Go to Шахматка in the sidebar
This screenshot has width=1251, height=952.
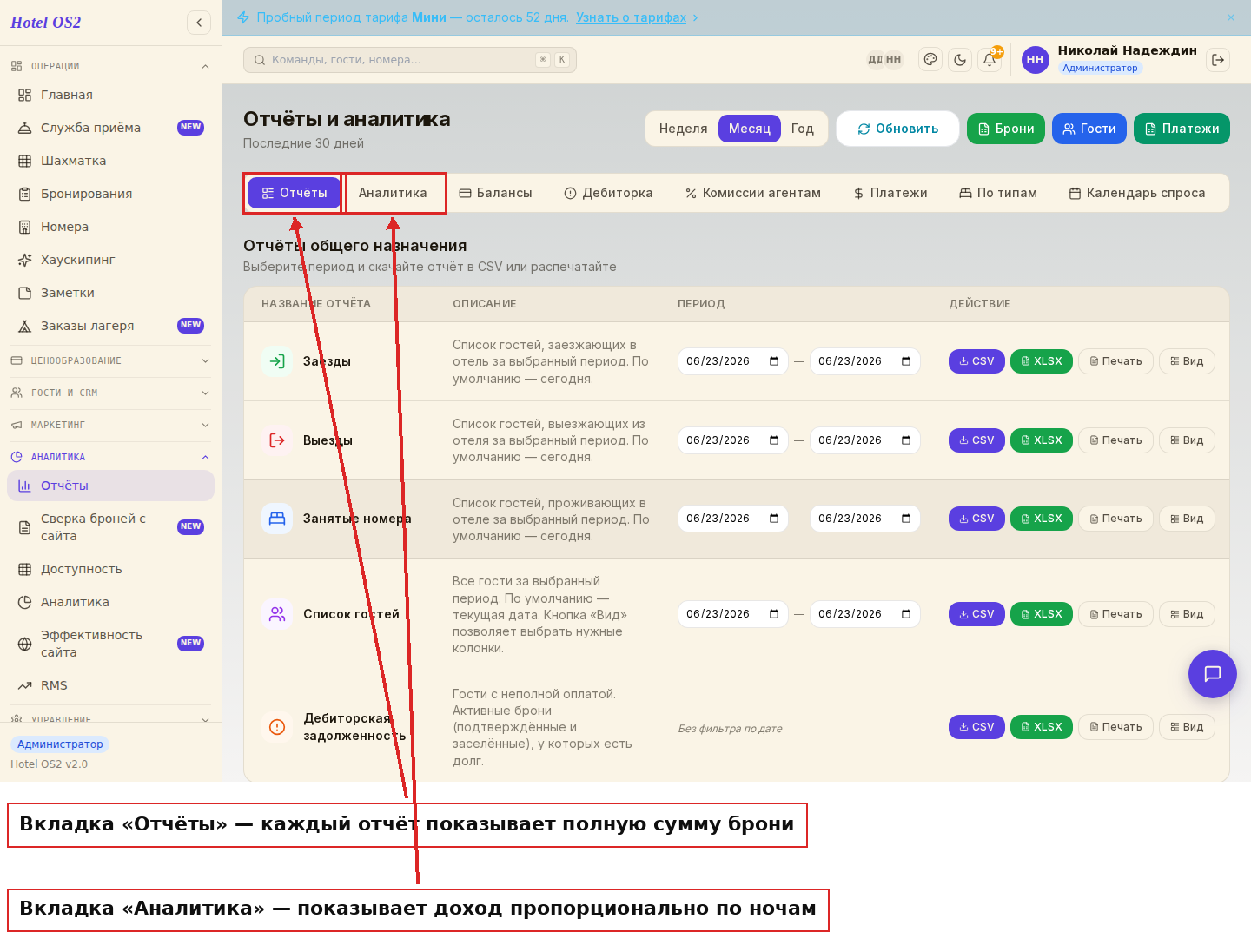(x=110, y=161)
